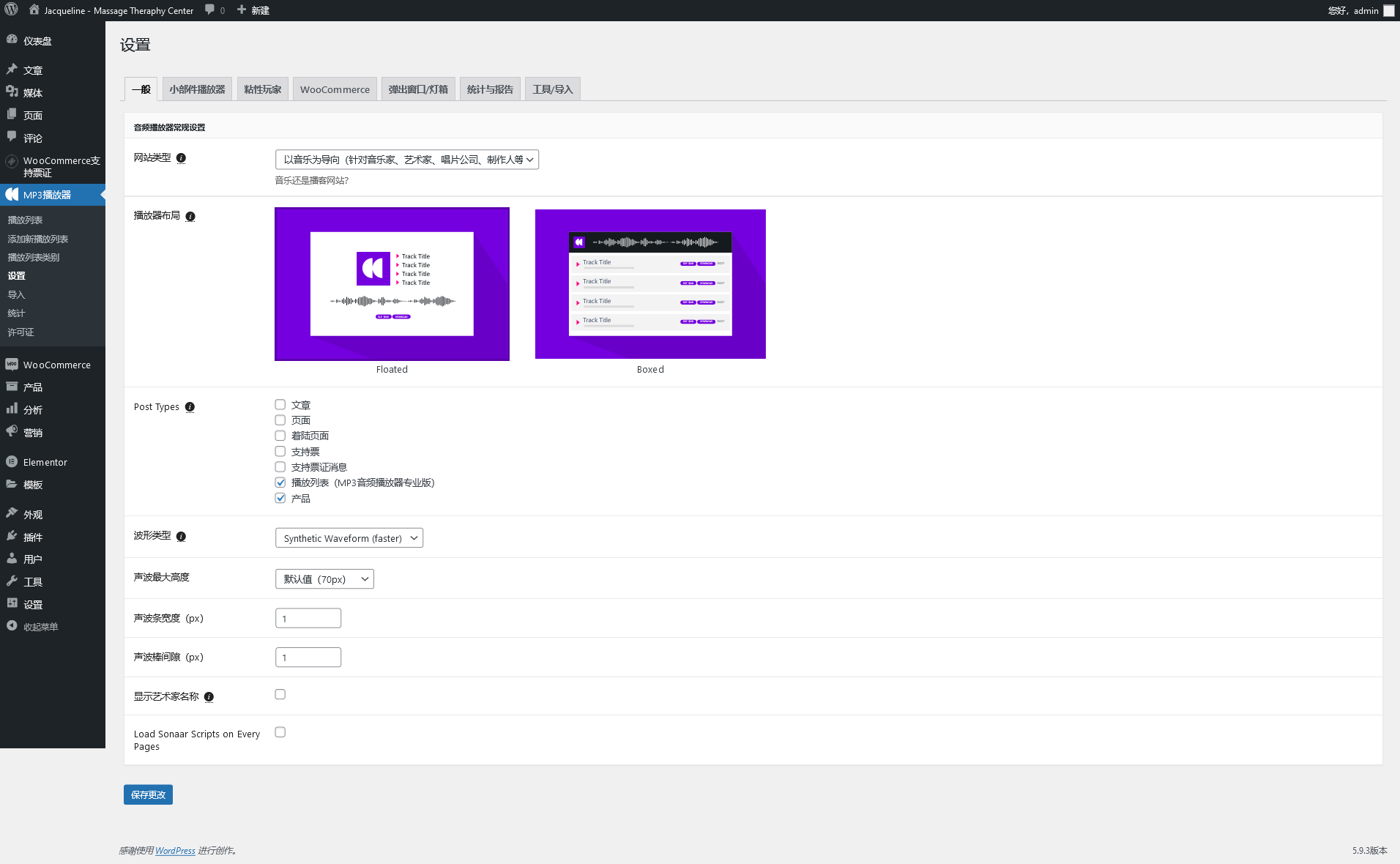Image resolution: width=1400 pixels, height=864 pixels.
Task: Click the WordPress logo icon in admin bar
Action: tap(12, 10)
